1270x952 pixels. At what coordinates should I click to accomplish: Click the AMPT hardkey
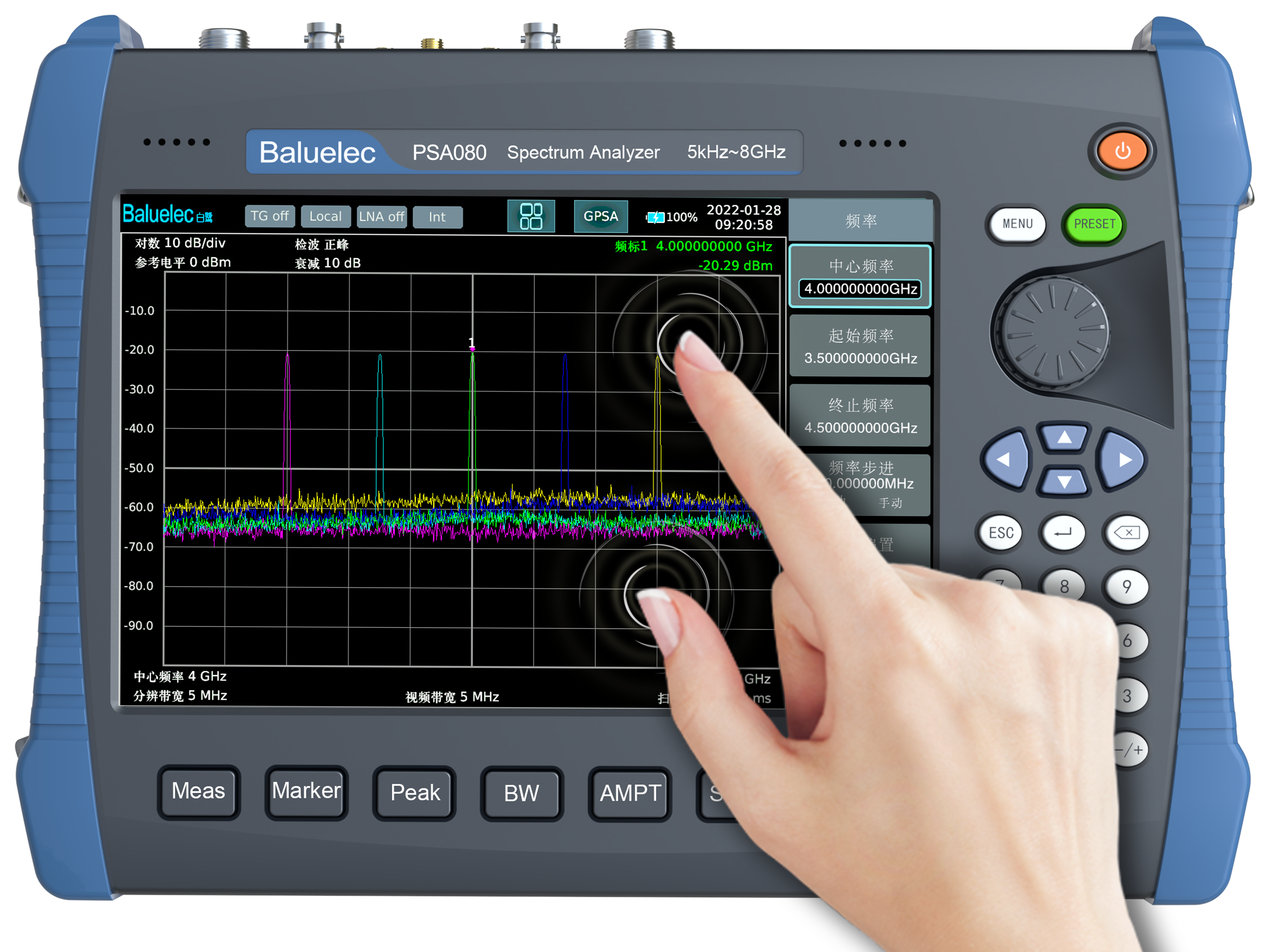[630, 794]
